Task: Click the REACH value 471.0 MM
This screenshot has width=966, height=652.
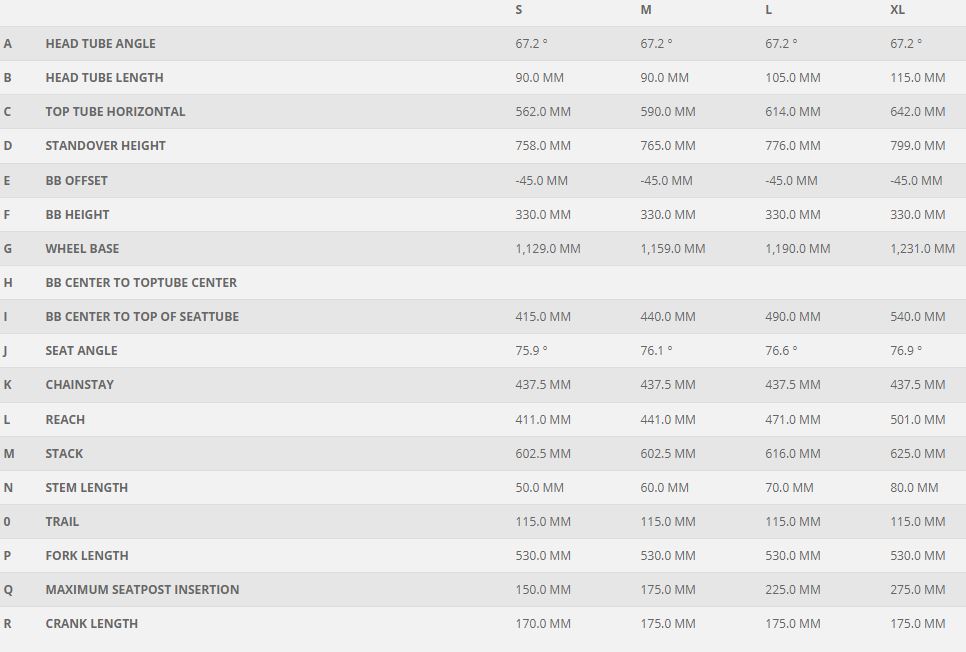Action: click(x=793, y=420)
